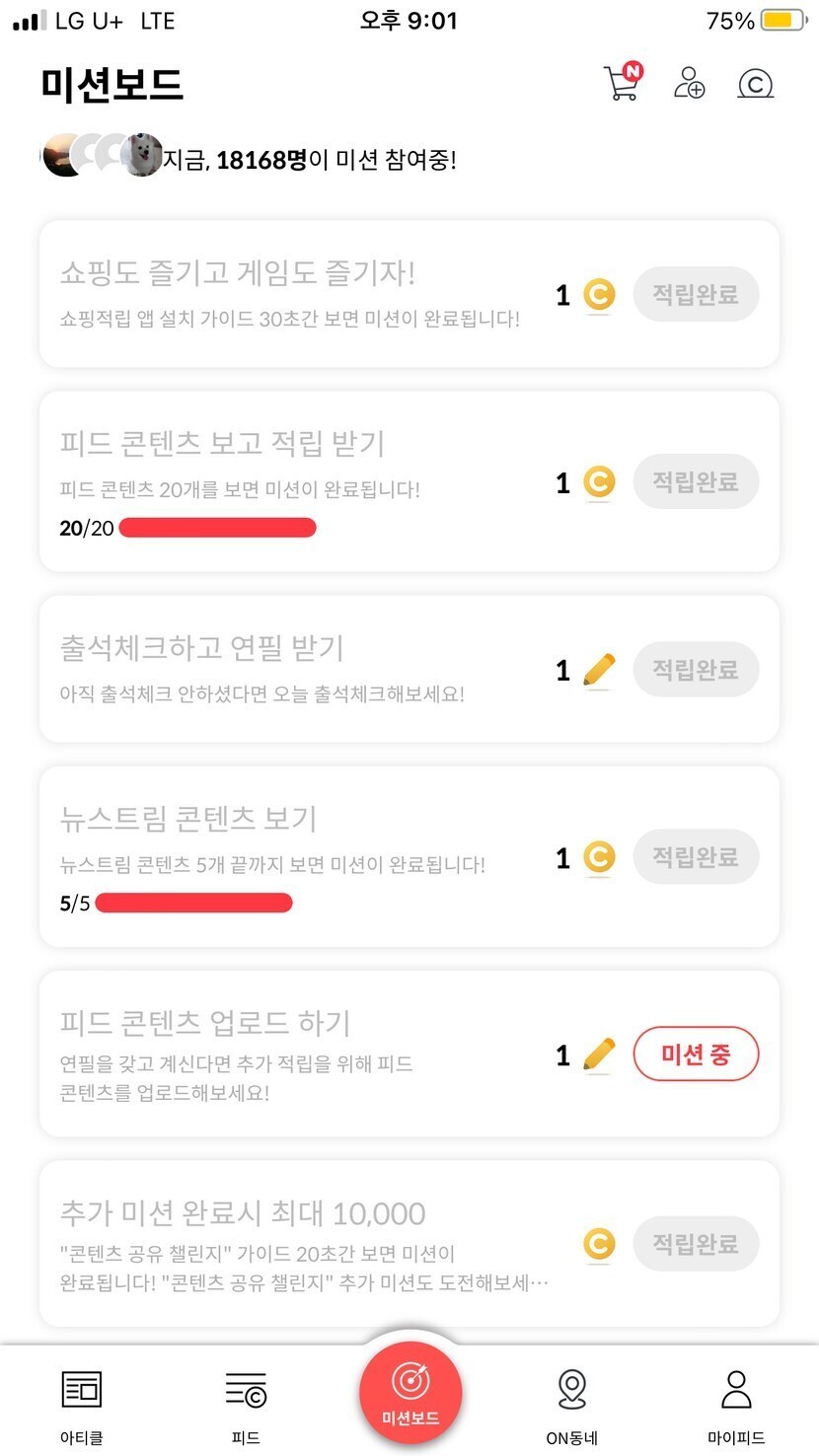
Task: Tap the pencil icon for 출석체크 mission
Action: [x=598, y=670]
